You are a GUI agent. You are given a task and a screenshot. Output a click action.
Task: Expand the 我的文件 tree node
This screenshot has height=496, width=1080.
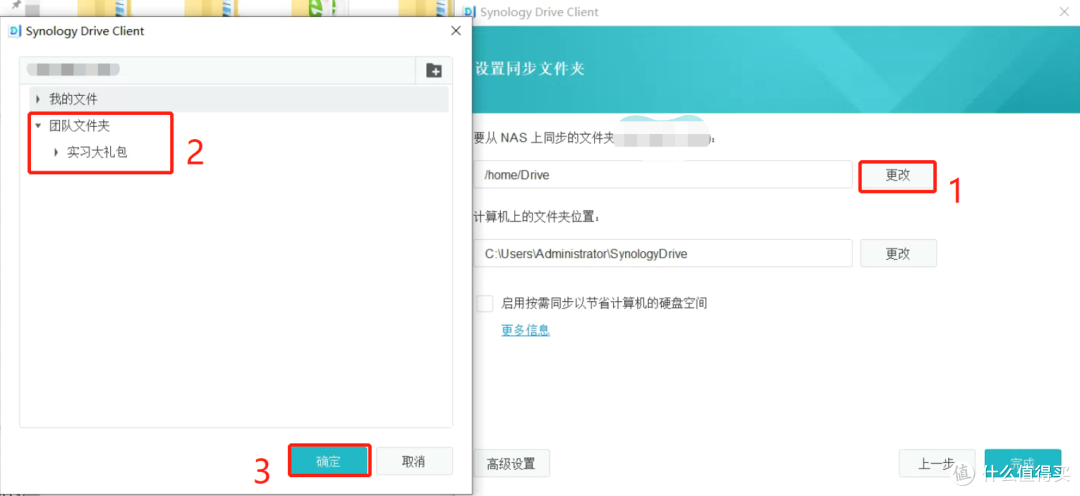click(39, 100)
